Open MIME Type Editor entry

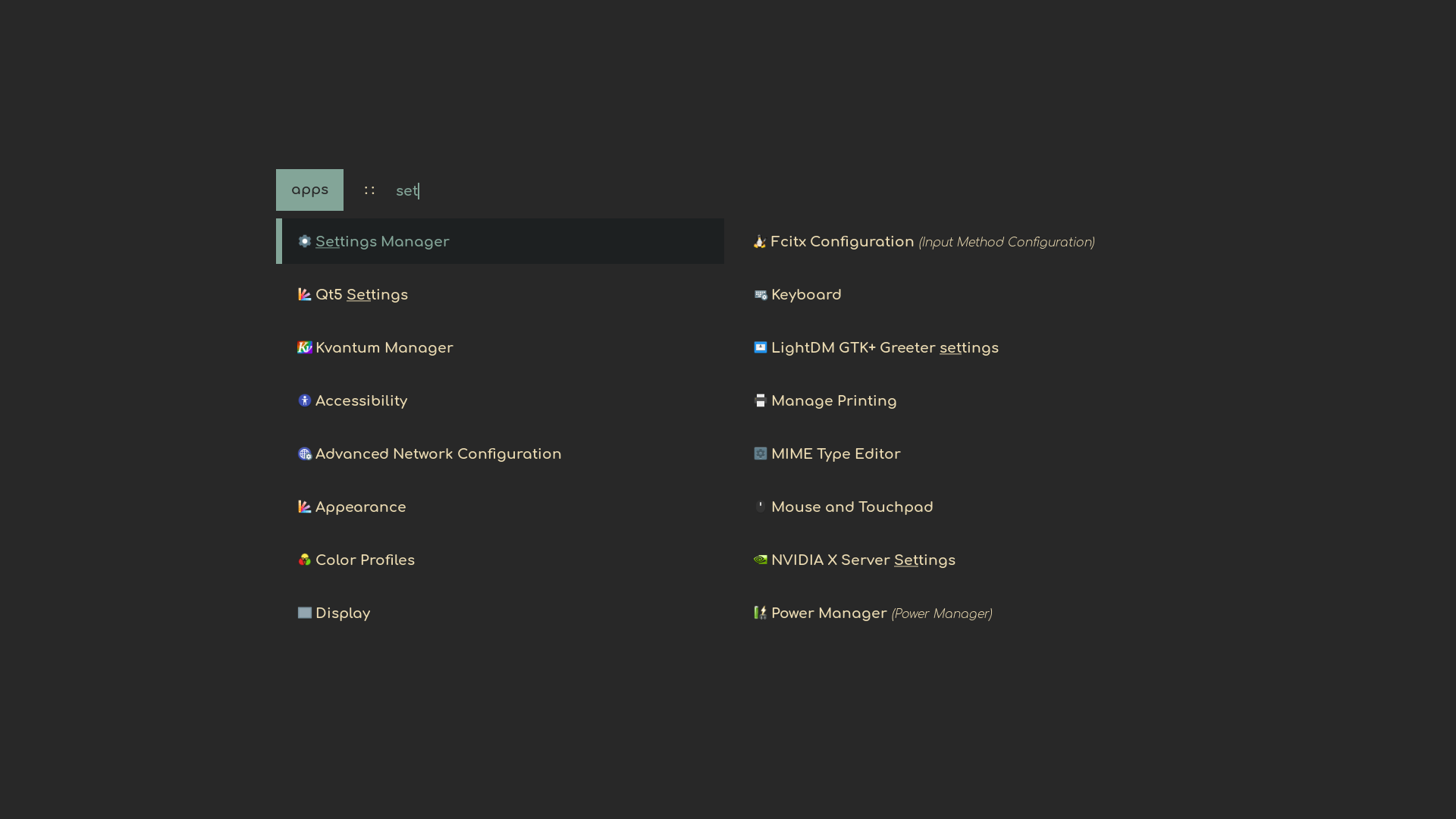[x=836, y=454]
